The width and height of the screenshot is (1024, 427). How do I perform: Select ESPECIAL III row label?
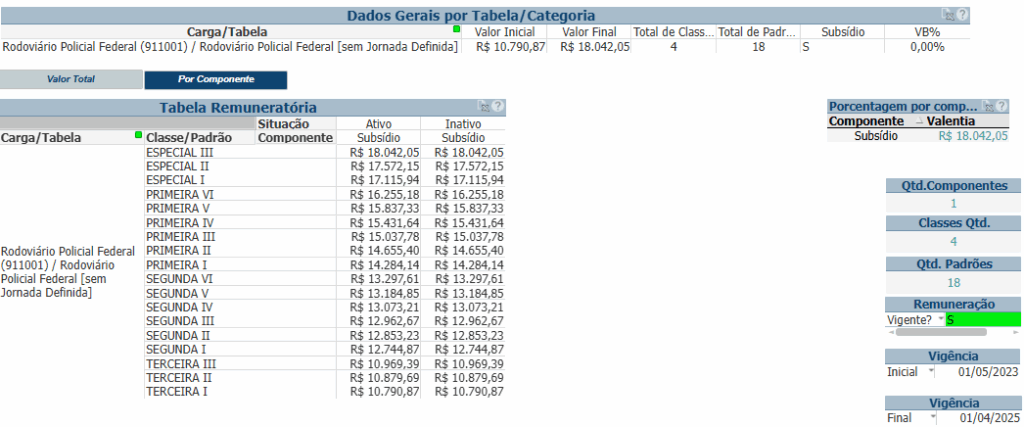[x=180, y=152]
